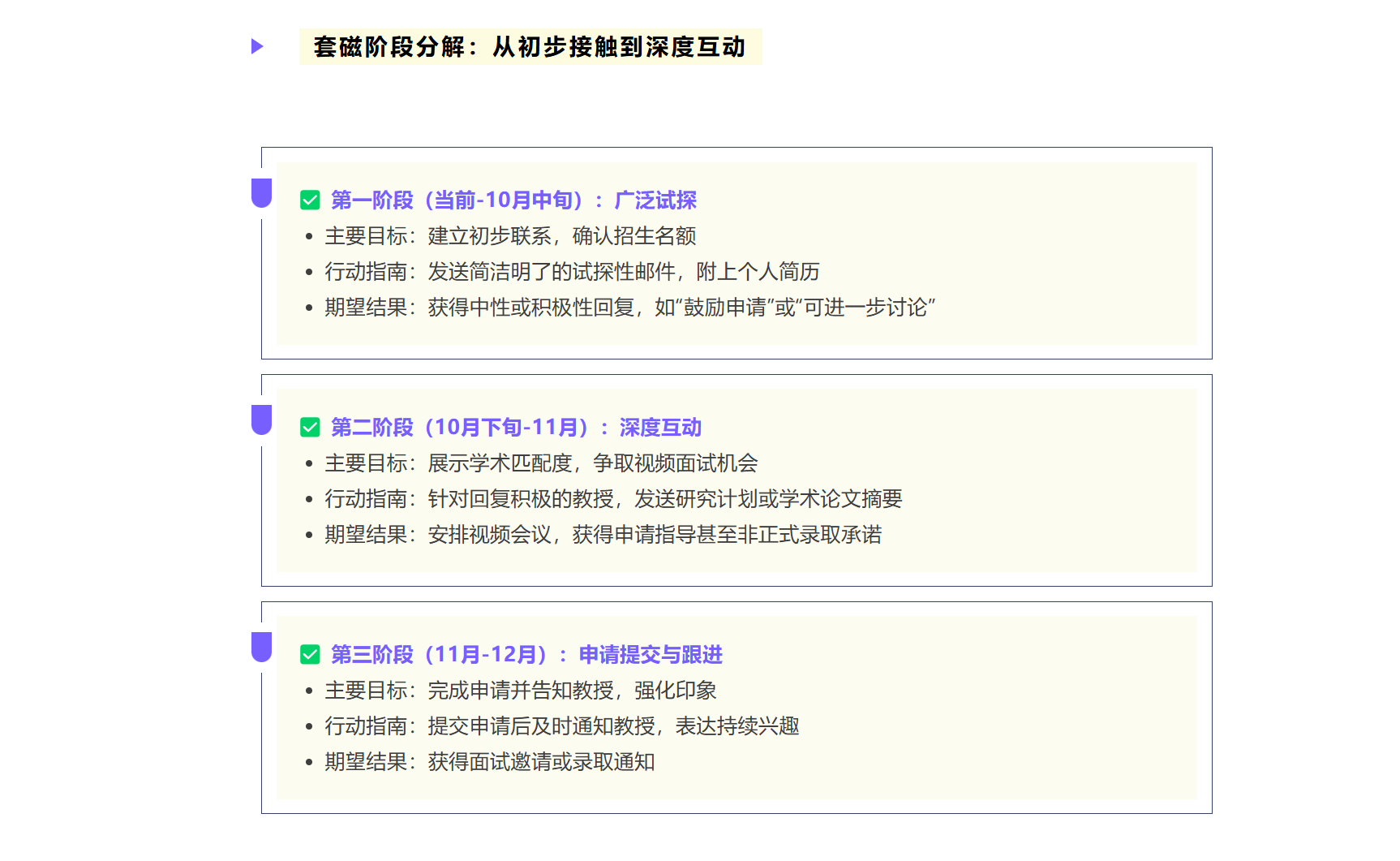This screenshot has height=861, width=1400.
Task: Click the purple marker beside the 第三阶段 block
Action: click(261, 648)
